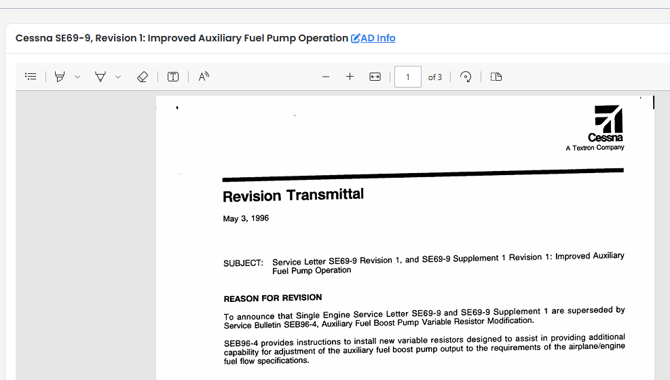670x380 pixels.
Task: Open the AD Info link
Action: pyautogui.click(x=378, y=38)
